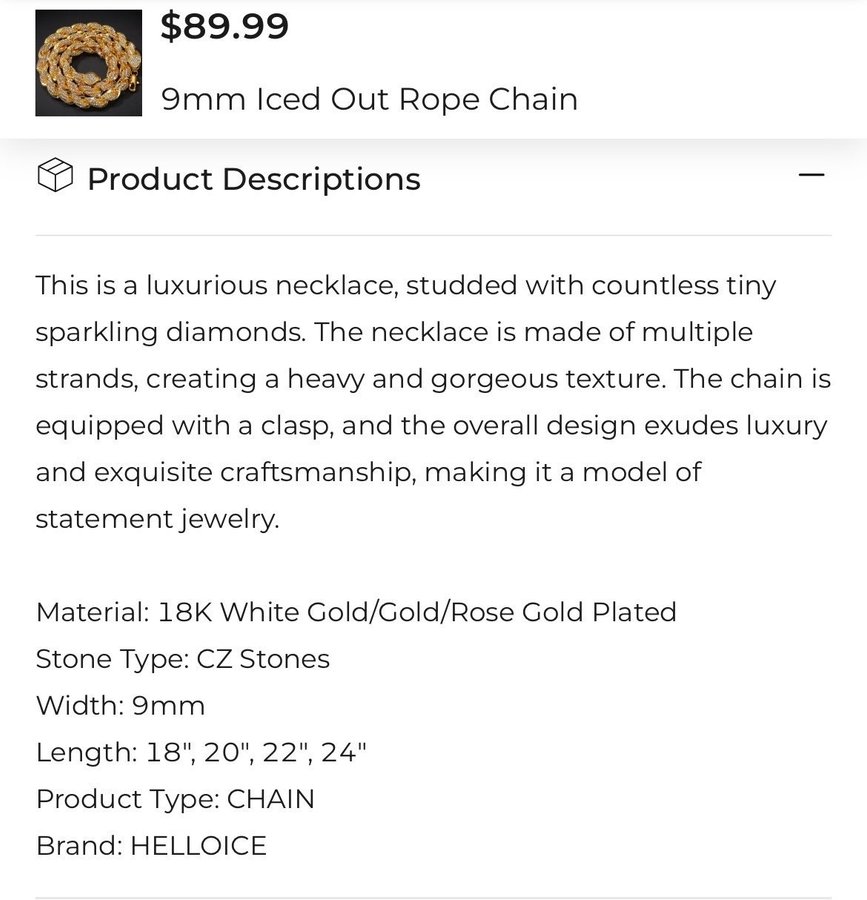Click the CHAIN product type value

(x=270, y=799)
